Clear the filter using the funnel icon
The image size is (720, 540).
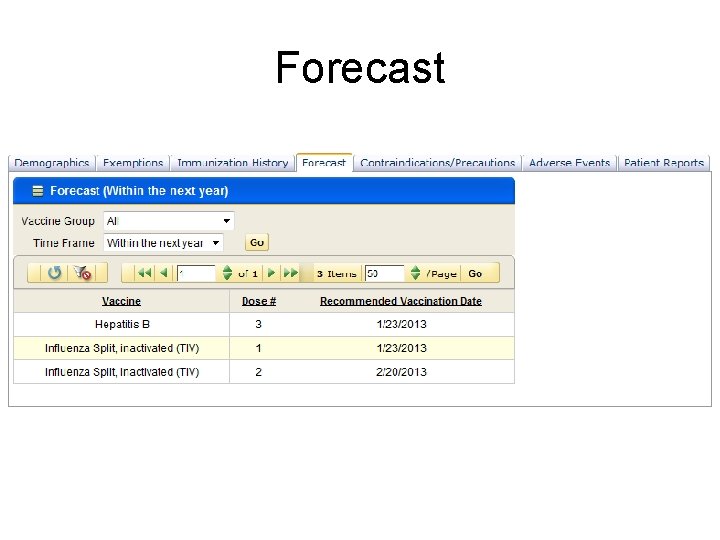(82, 273)
